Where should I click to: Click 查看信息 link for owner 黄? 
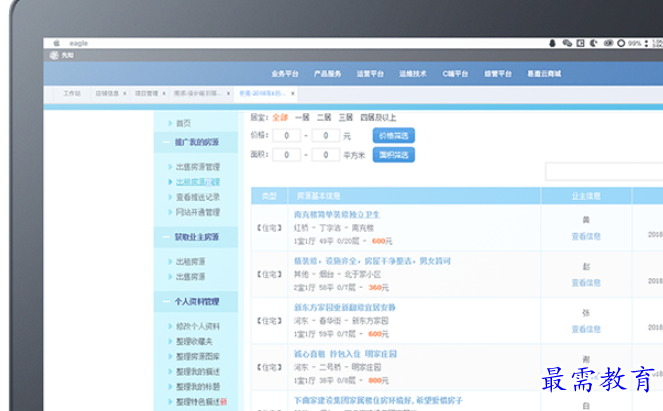coord(585,238)
